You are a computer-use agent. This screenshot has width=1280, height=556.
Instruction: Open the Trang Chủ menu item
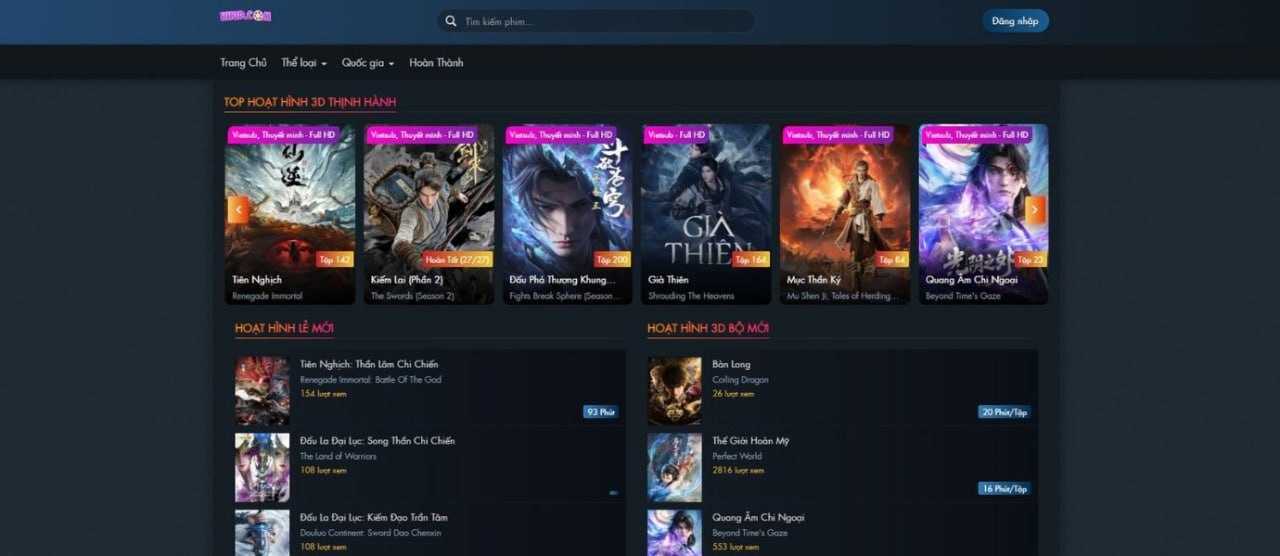tap(243, 62)
